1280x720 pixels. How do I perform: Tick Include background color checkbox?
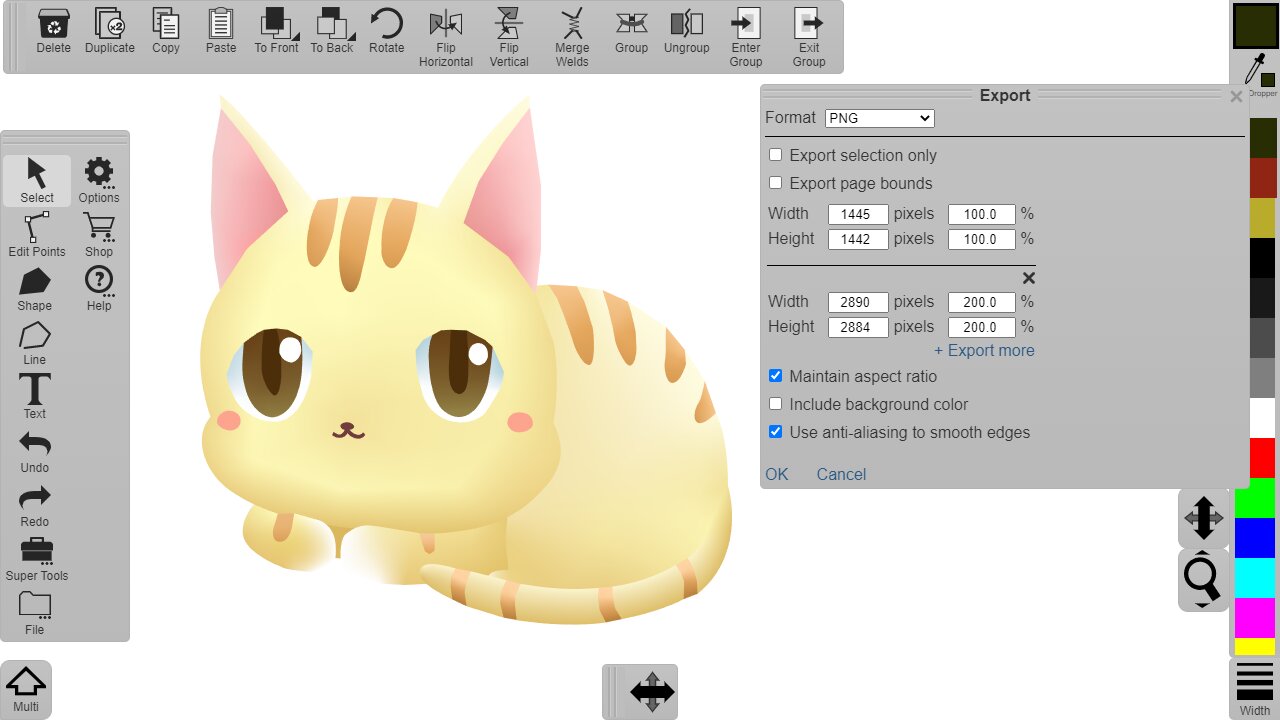(775, 404)
